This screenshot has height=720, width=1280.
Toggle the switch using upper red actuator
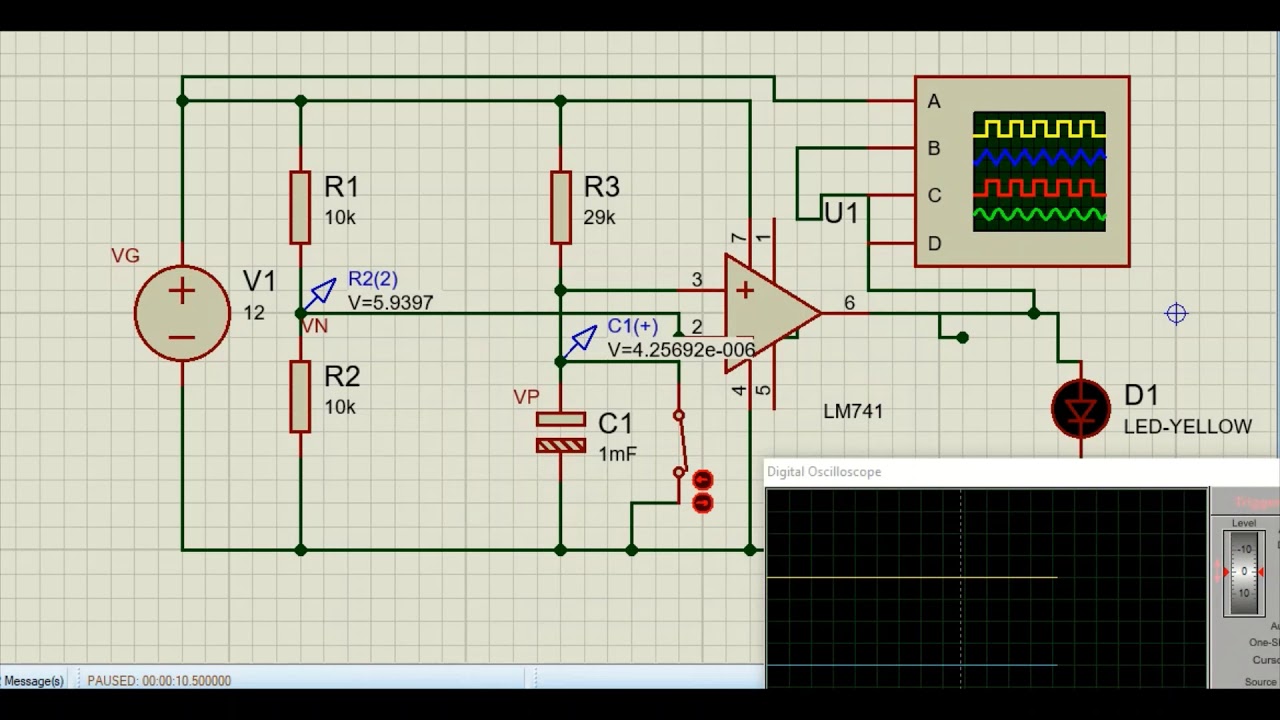pyautogui.click(x=702, y=481)
